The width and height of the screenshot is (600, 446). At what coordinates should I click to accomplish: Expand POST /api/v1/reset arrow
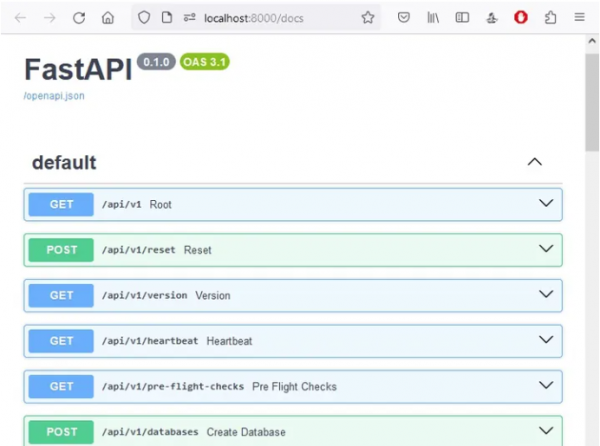546,249
